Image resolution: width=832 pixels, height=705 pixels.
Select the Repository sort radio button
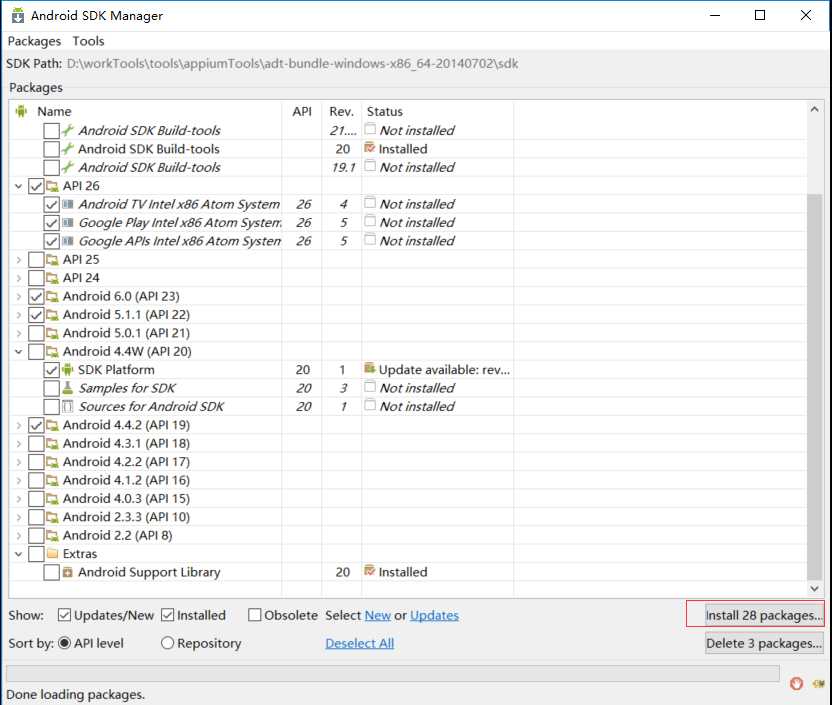click(168, 643)
